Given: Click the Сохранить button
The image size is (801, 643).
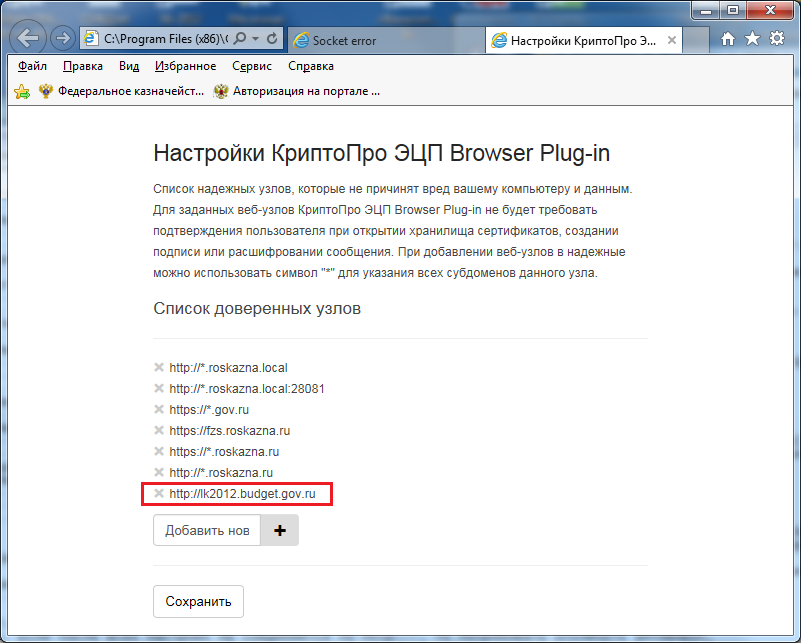Looking at the screenshot, I should pos(198,601).
